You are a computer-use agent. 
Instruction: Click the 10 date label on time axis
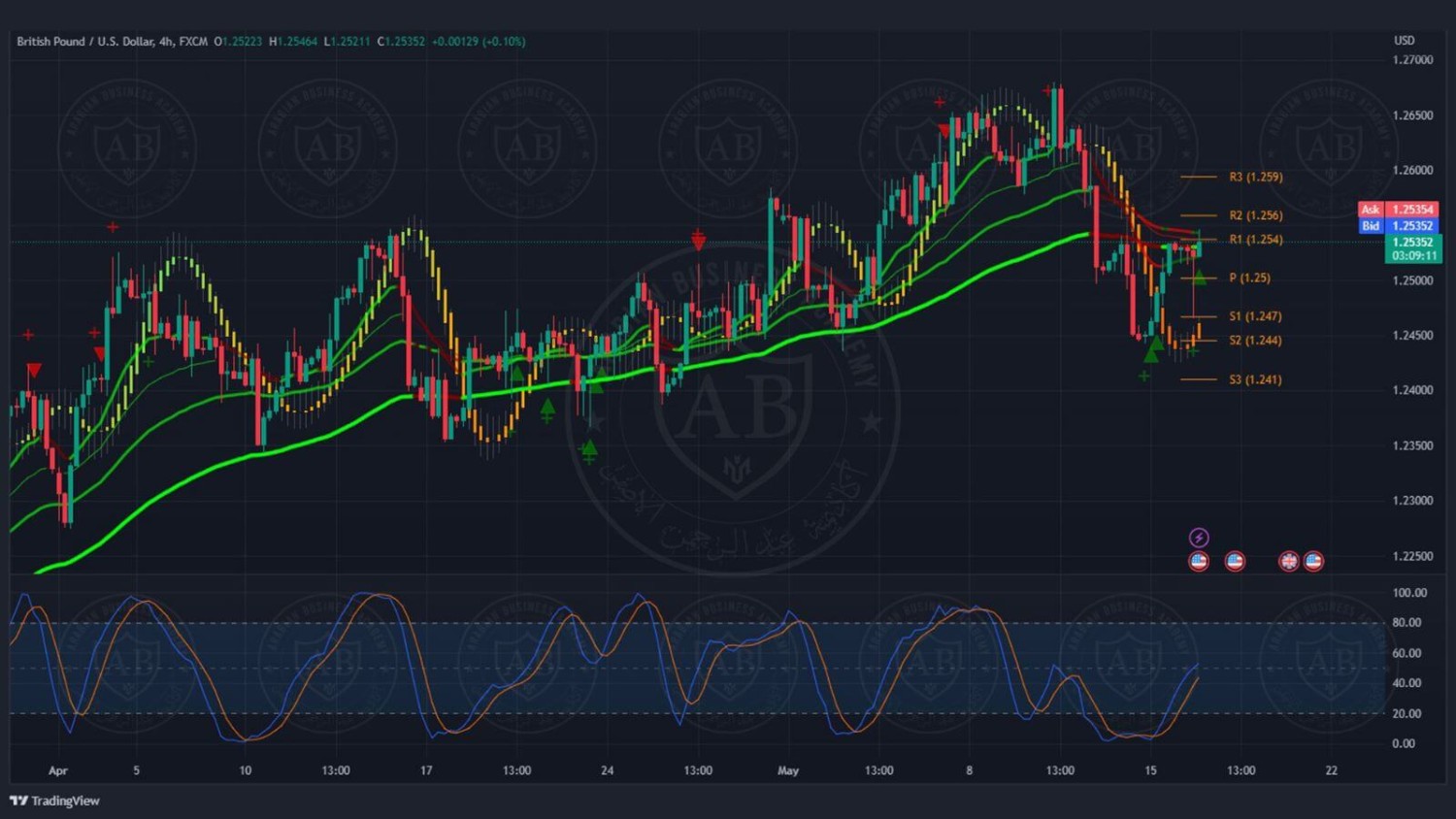point(245,770)
